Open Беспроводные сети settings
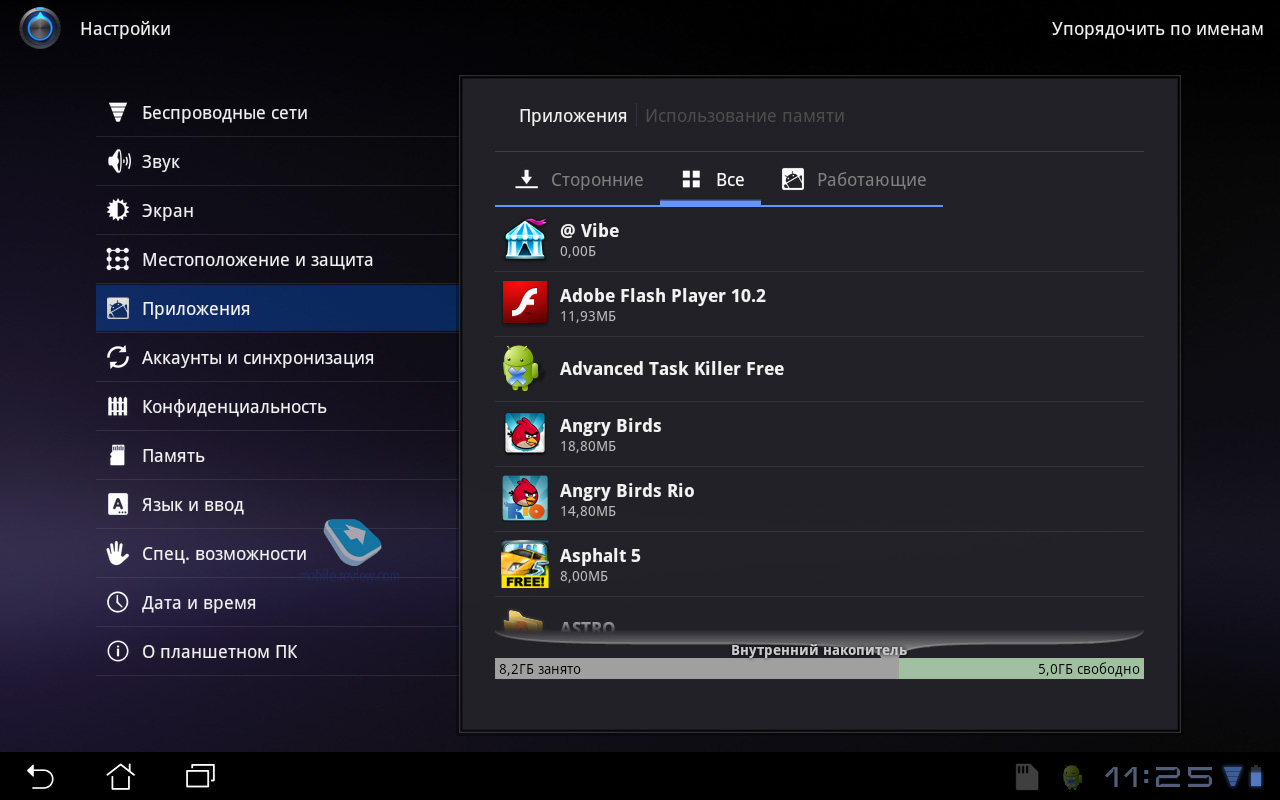 coord(277,112)
